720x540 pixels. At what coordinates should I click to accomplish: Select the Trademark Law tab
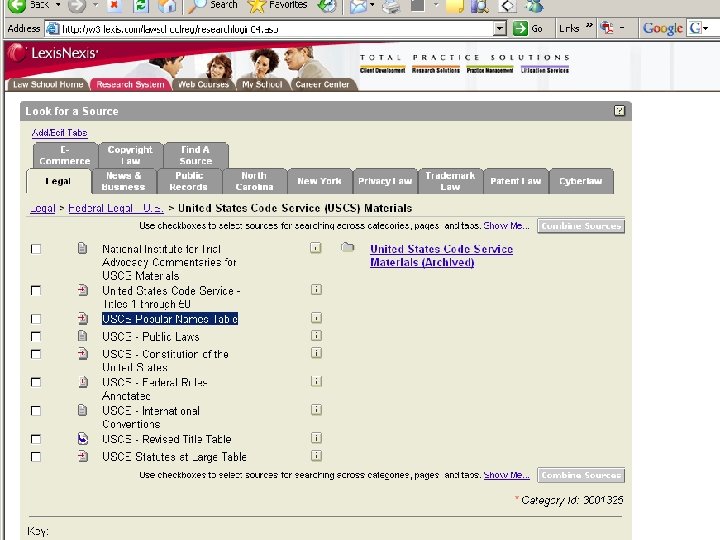[x=450, y=181]
